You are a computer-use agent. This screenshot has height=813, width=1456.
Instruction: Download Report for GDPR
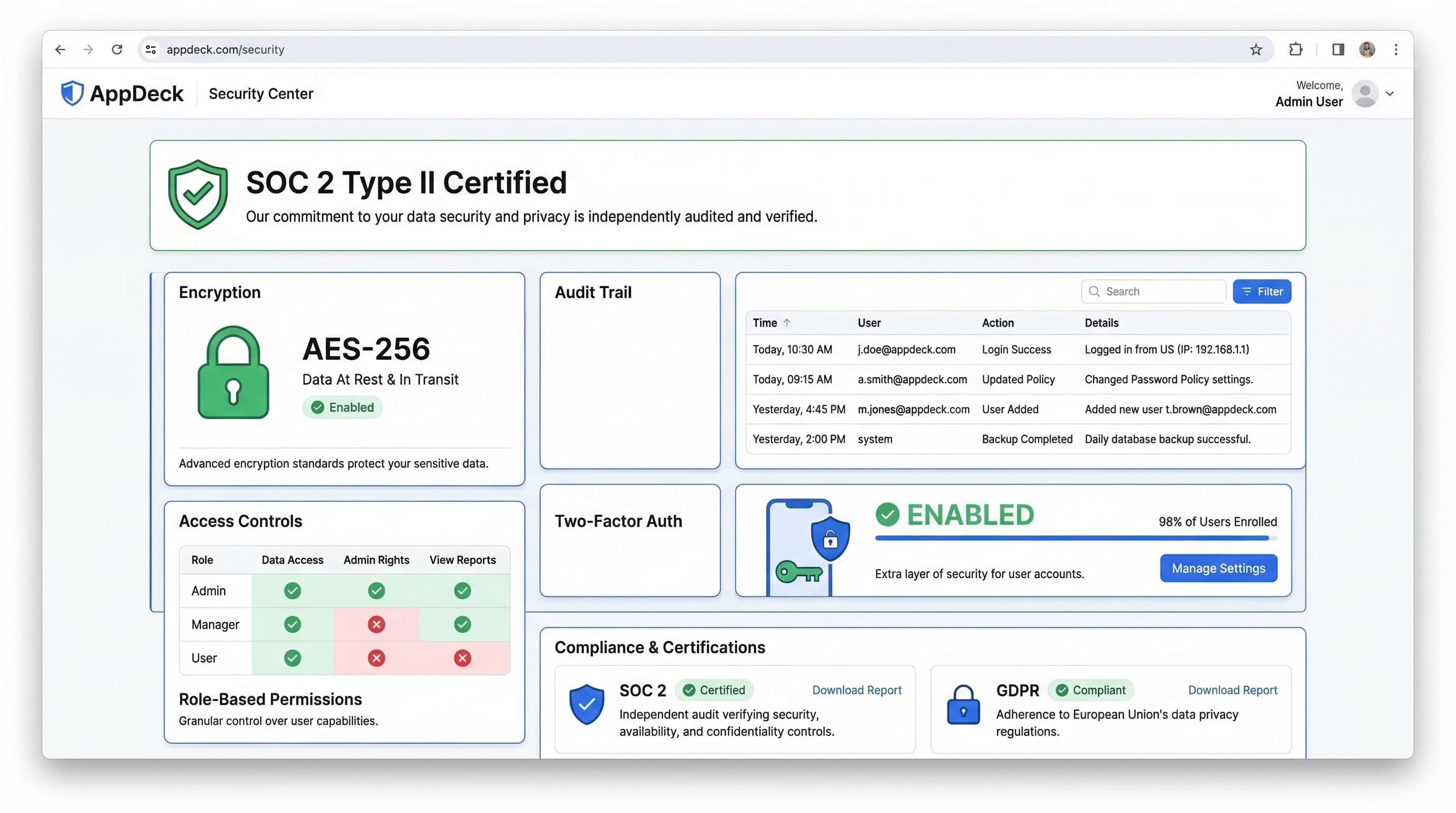(1232, 690)
